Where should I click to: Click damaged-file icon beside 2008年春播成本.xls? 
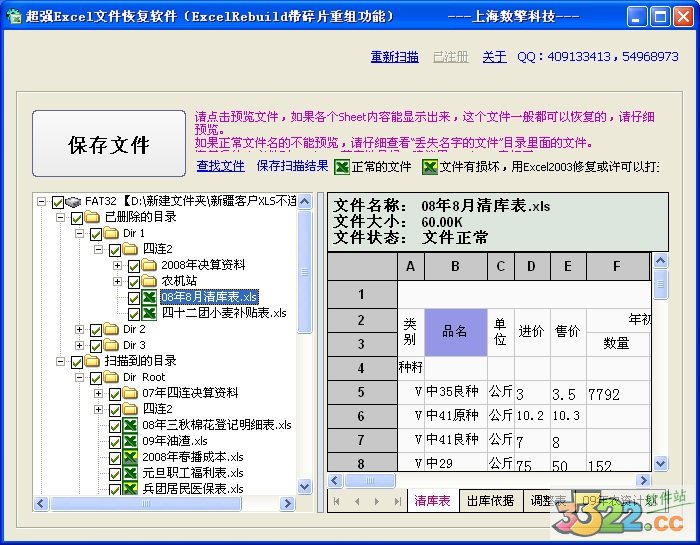[x=130, y=457]
